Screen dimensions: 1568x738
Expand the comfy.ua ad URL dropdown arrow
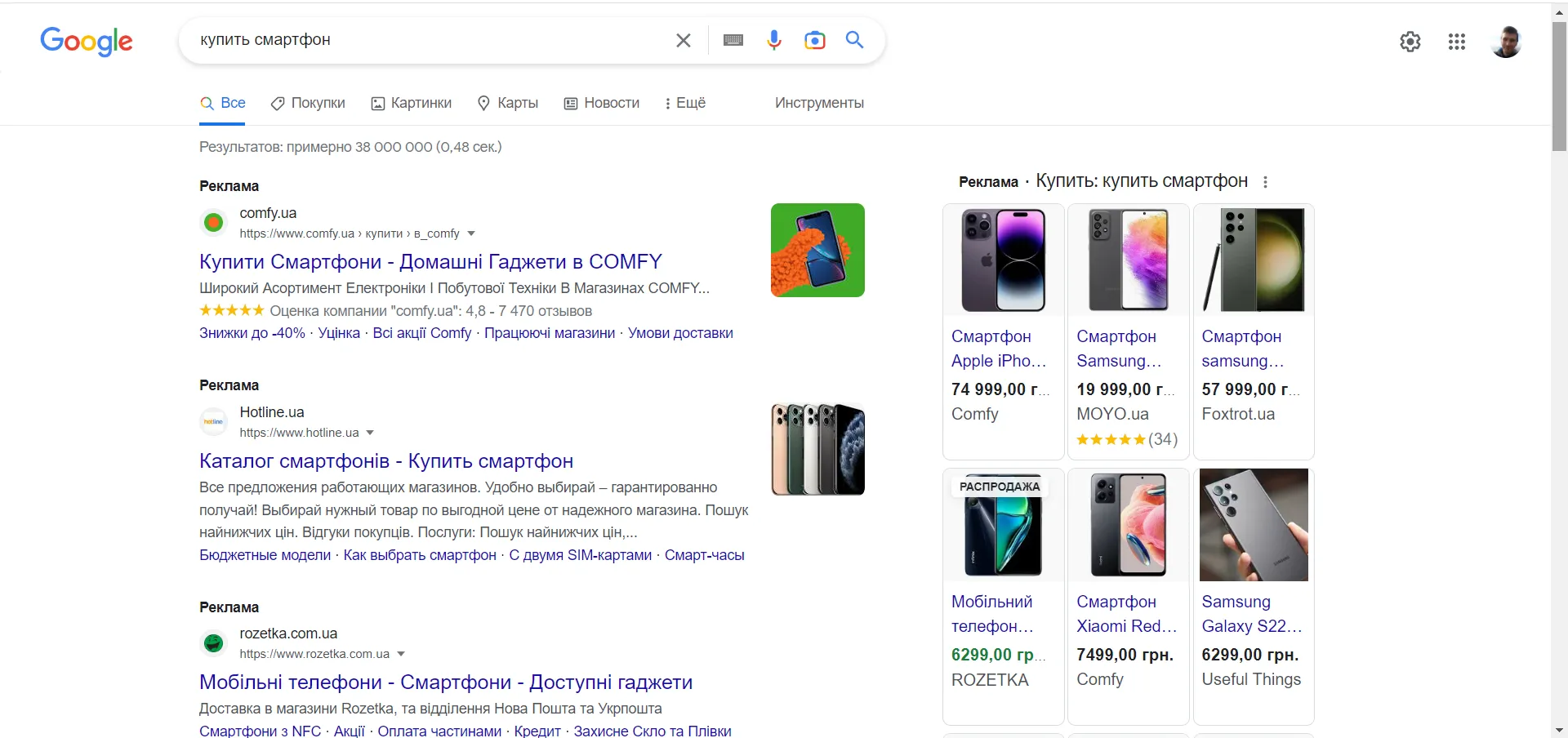click(x=471, y=233)
